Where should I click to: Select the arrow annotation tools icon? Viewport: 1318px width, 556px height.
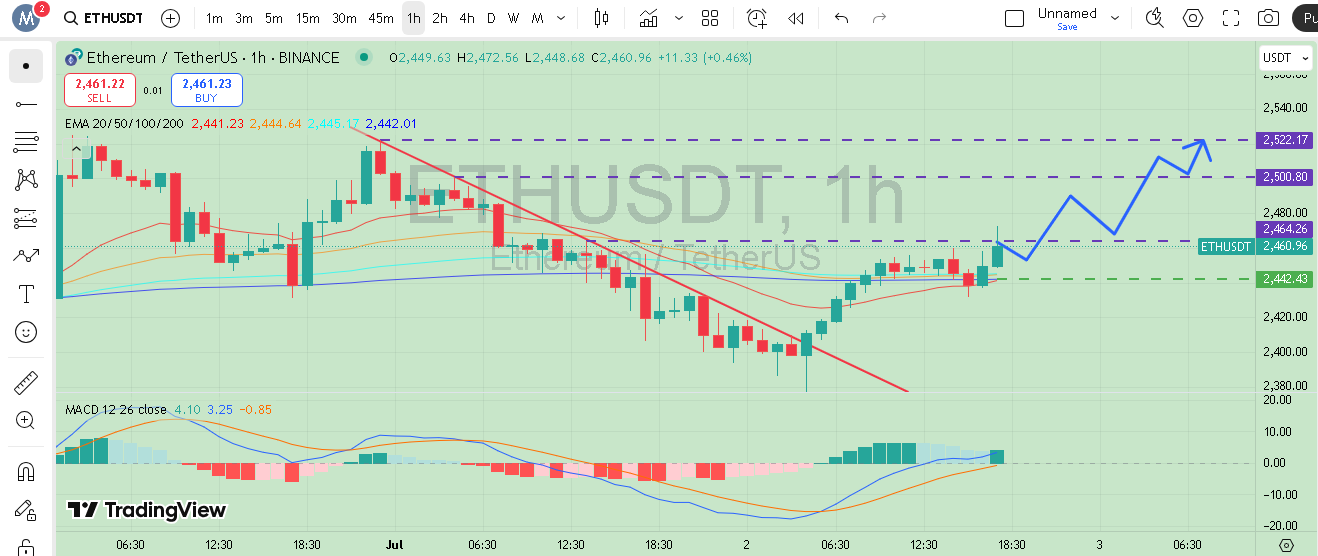[x=26, y=256]
